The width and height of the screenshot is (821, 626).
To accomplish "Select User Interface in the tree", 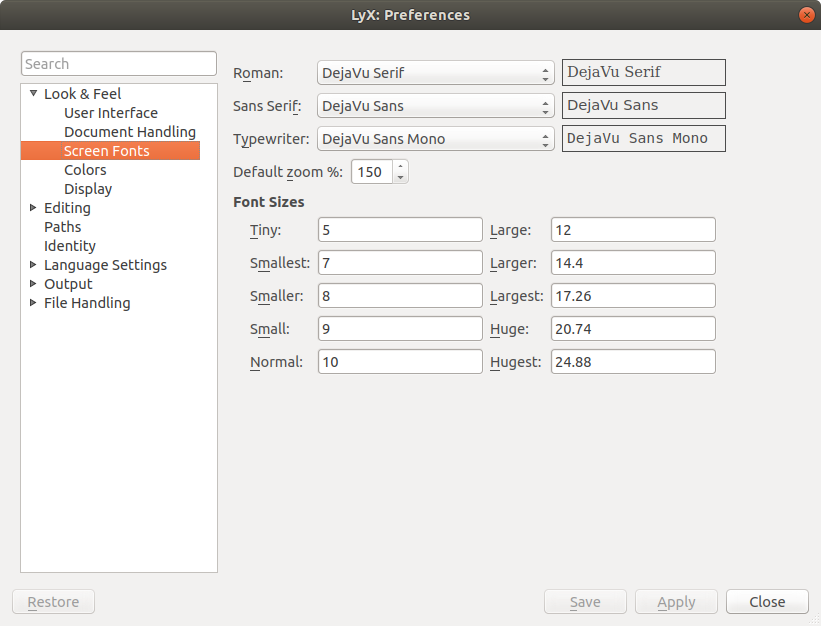I will (110, 113).
